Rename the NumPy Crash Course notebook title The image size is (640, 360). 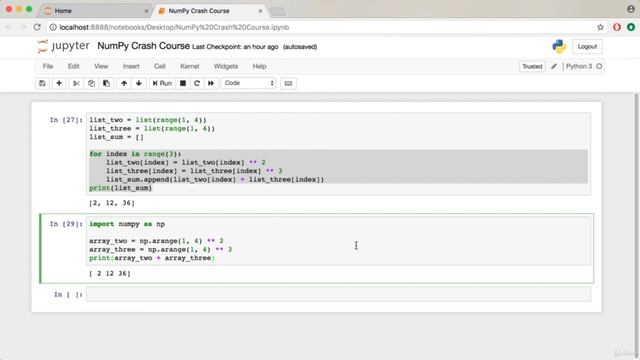pos(143,46)
